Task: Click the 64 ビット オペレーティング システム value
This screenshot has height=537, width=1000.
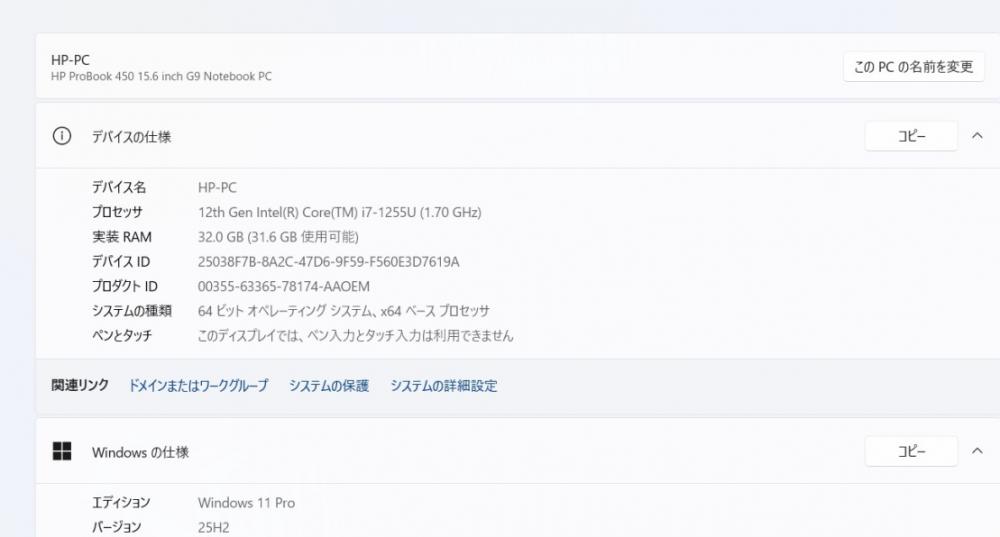Action: pos(344,311)
